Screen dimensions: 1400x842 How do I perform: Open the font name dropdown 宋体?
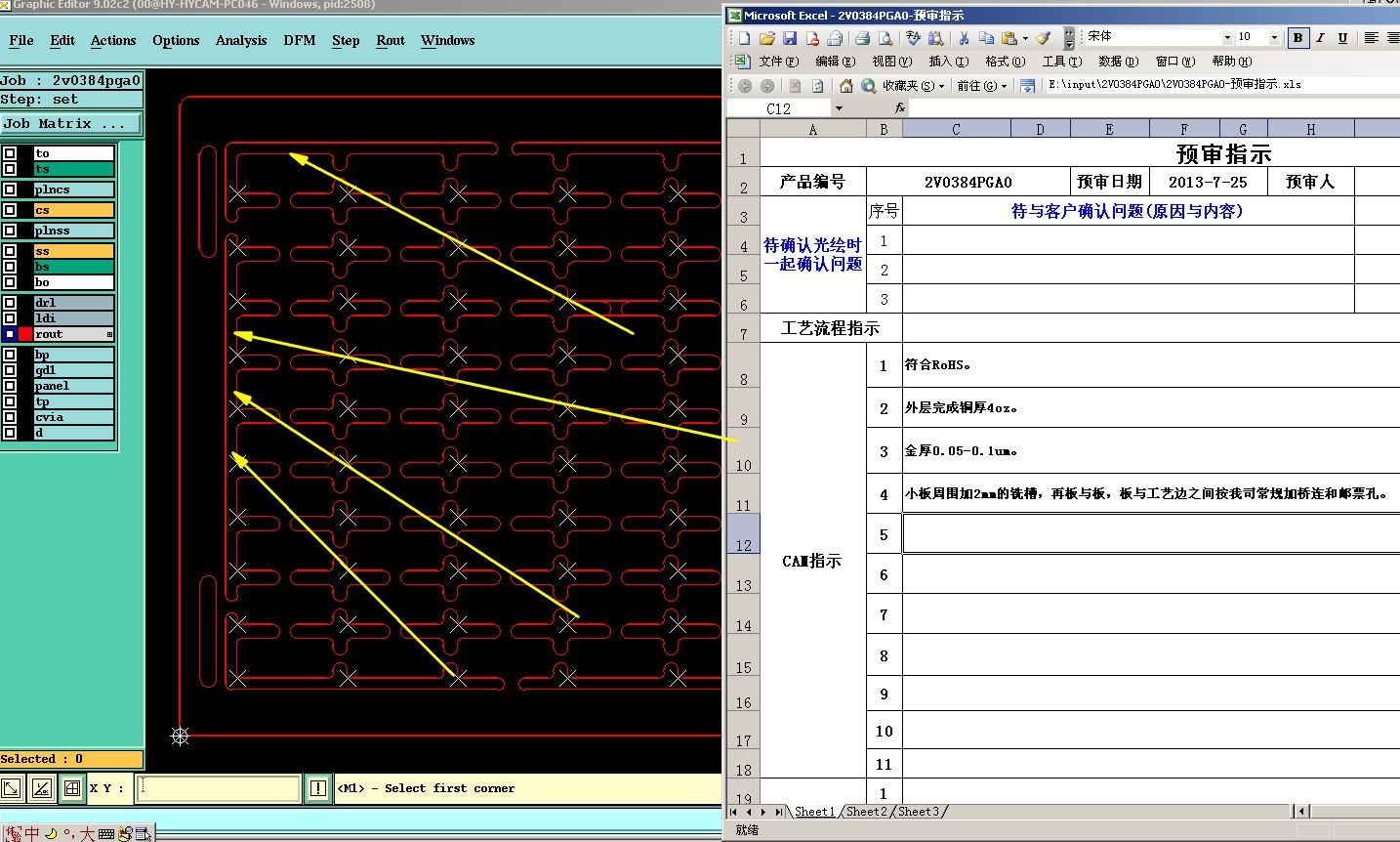(1227, 38)
